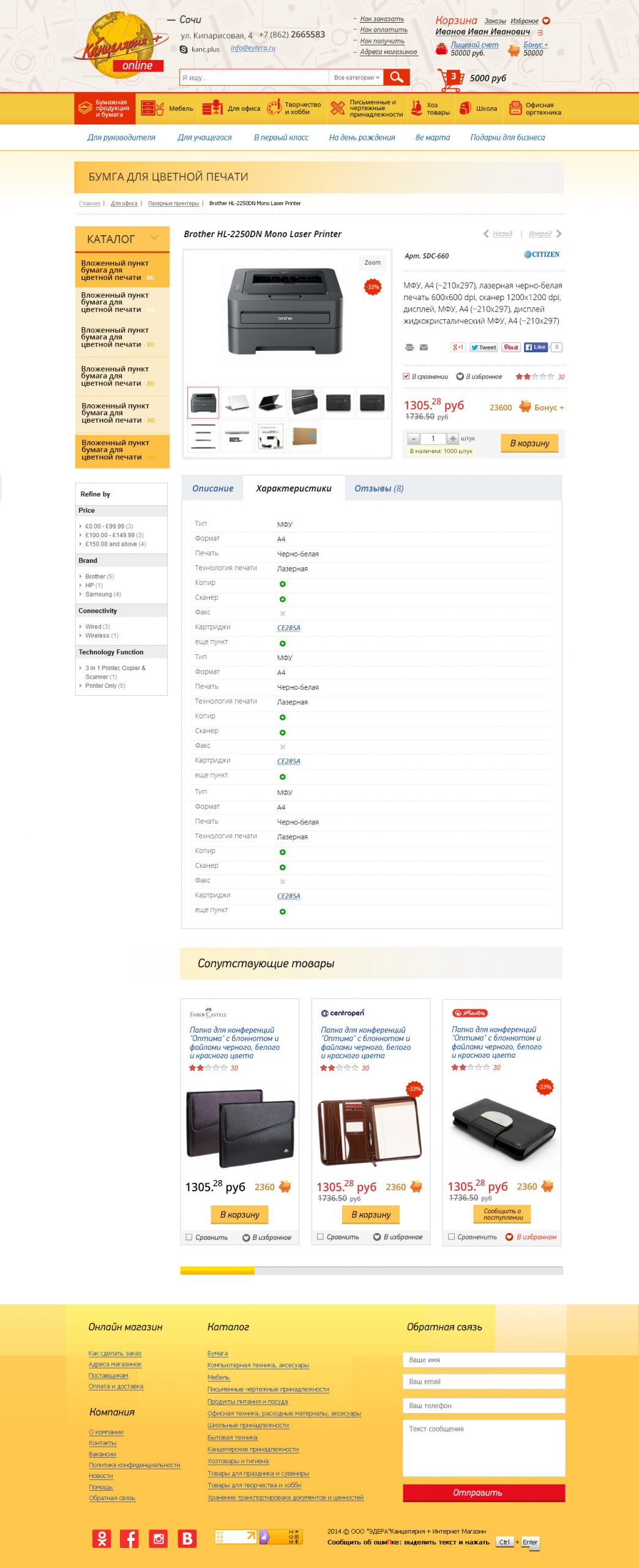This screenshot has width=639, height=1568.
Task: Share the product via Tweet button
Action: point(484,347)
